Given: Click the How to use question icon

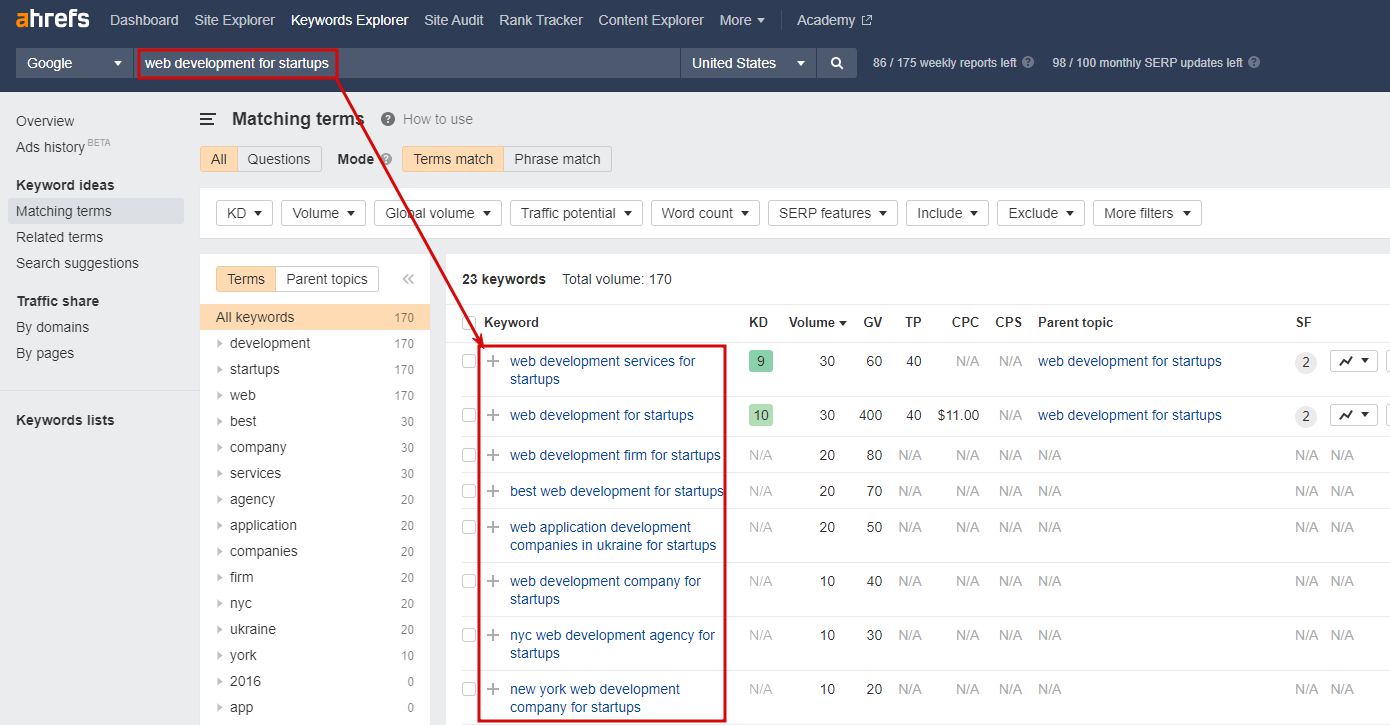Looking at the screenshot, I should (388, 119).
